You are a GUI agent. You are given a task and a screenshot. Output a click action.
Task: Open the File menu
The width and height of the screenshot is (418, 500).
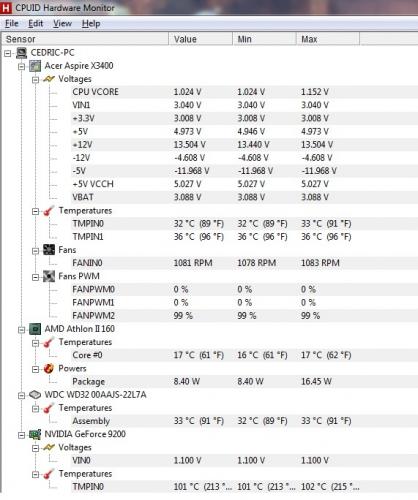(x=12, y=24)
